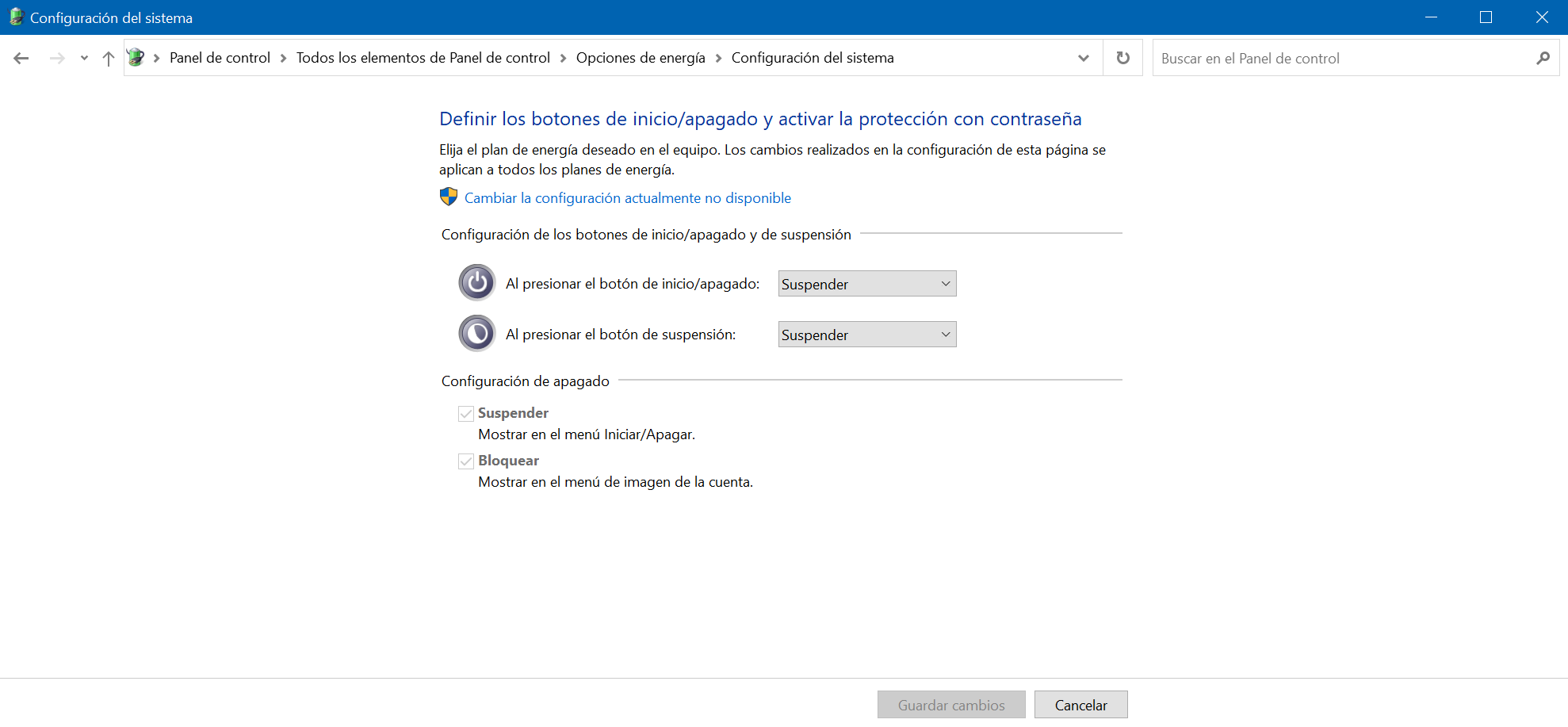Viewport: 1568px width, 727px height.
Task: Click the power button icon
Action: (x=477, y=283)
